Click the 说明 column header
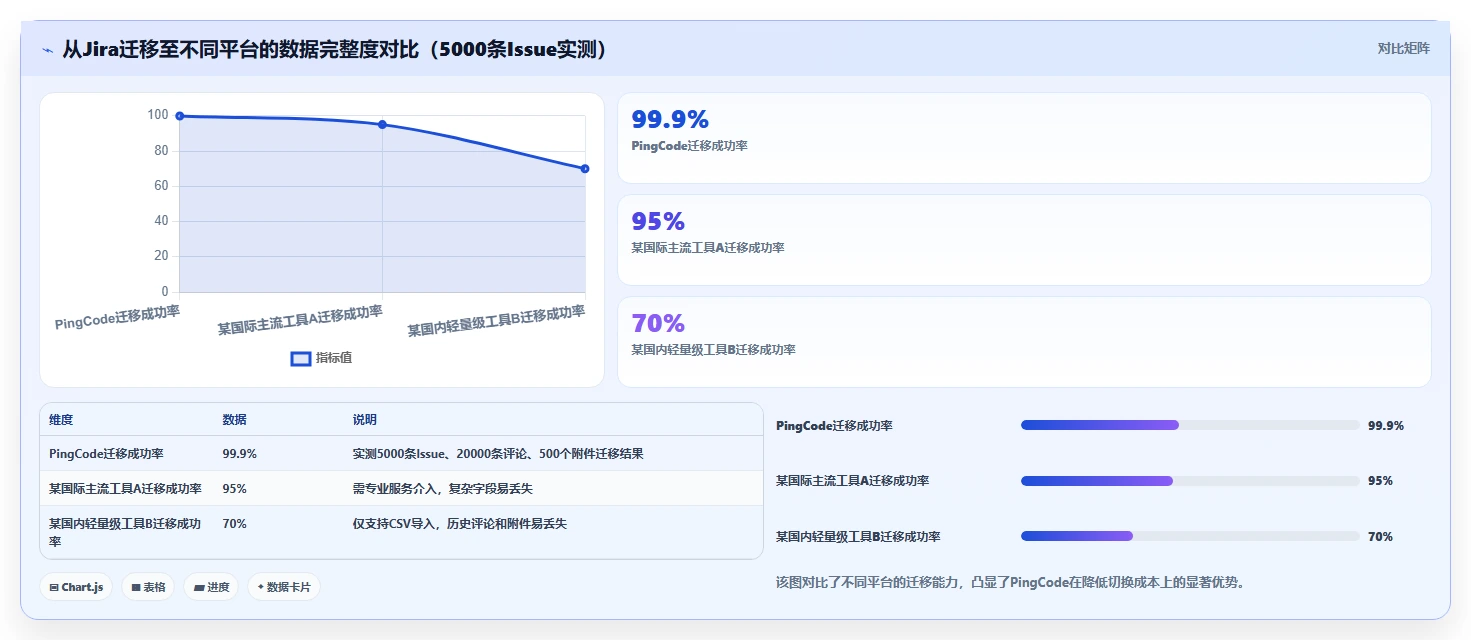Image resolution: width=1471 pixels, height=640 pixels. click(365, 420)
